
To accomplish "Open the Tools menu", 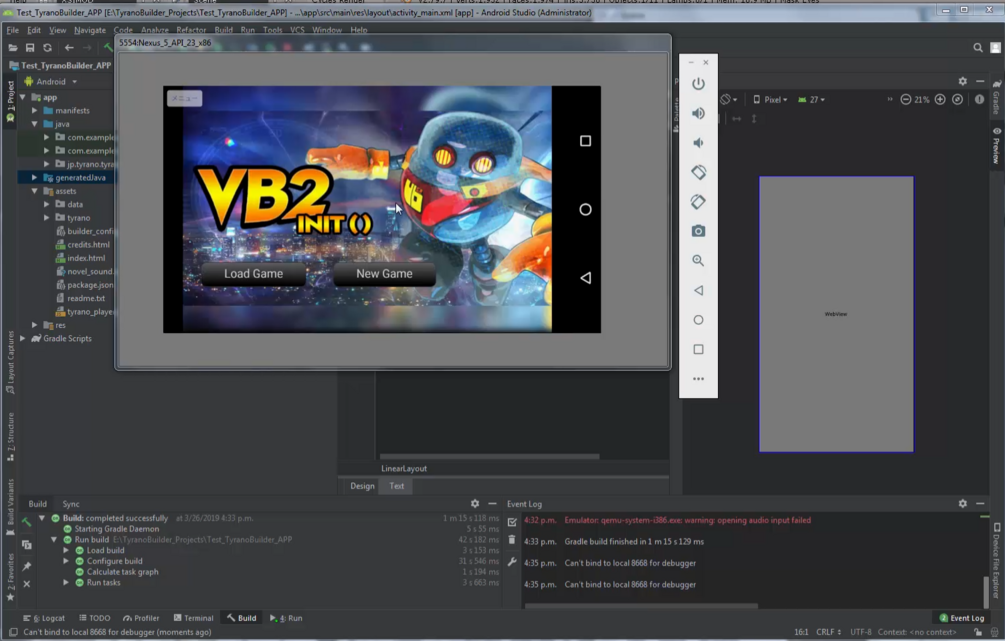I will tap(272, 30).
